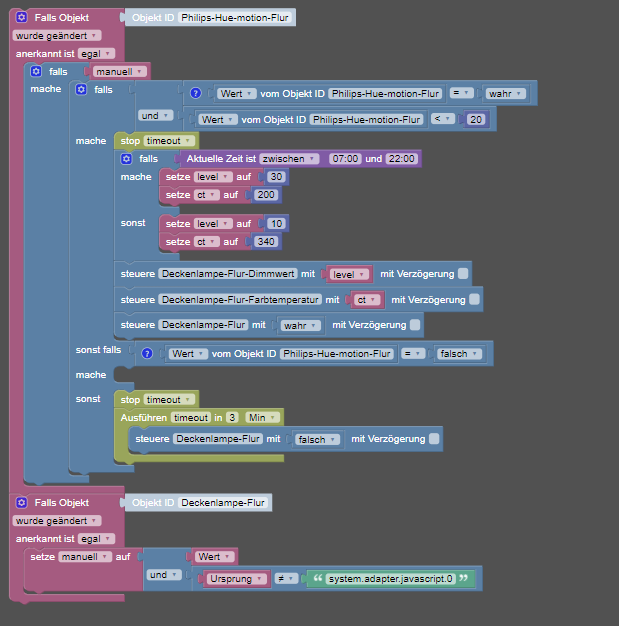Edit end time 22:00 field
Screen dimensions: 619x626
pyautogui.click(x=402, y=159)
